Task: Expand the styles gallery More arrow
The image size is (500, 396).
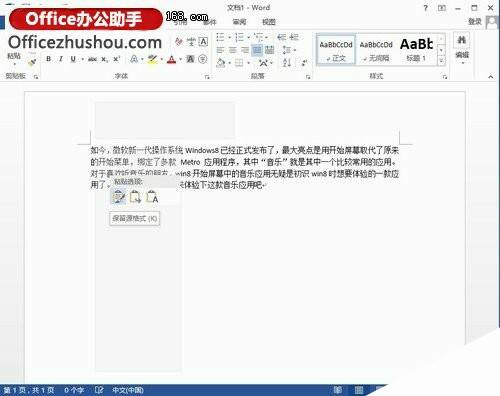Action: tap(441, 60)
